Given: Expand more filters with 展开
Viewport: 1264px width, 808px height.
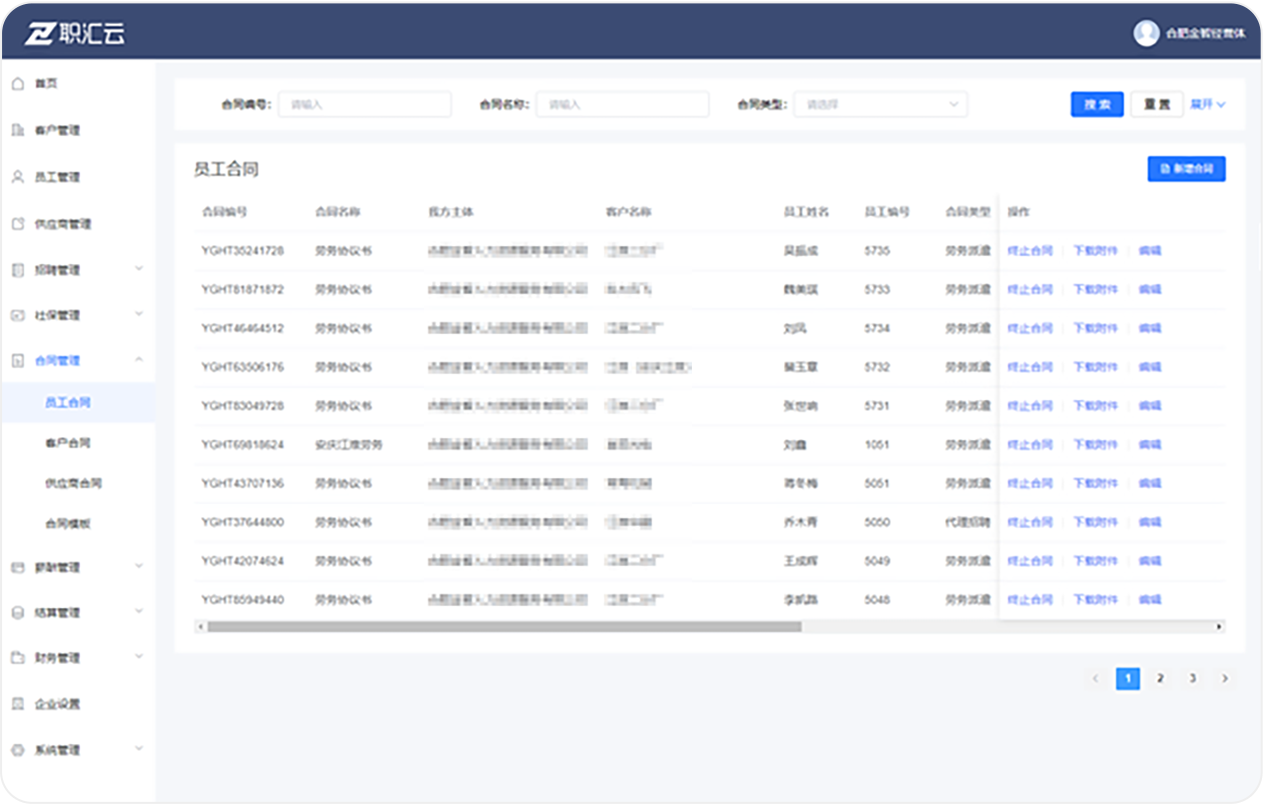Looking at the screenshot, I should pyautogui.click(x=1208, y=104).
